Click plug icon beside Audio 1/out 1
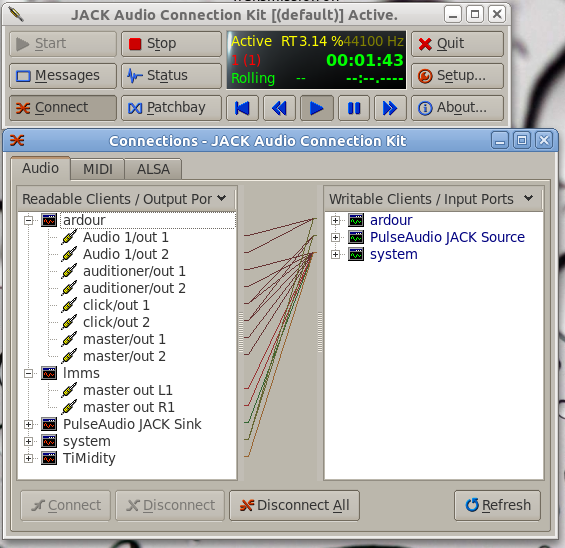 pyautogui.click(x=69, y=237)
